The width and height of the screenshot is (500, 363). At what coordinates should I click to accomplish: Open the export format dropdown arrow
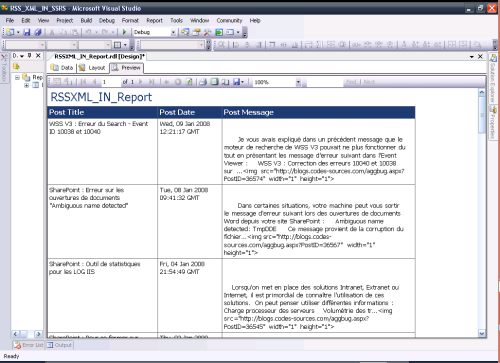[x=243, y=82]
